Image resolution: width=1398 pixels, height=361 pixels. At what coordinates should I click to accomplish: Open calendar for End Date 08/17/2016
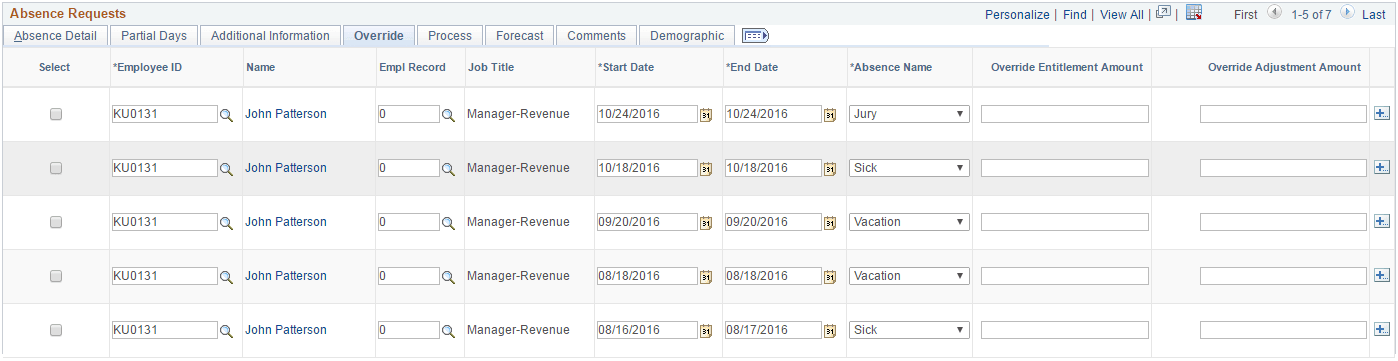tap(830, 331)
